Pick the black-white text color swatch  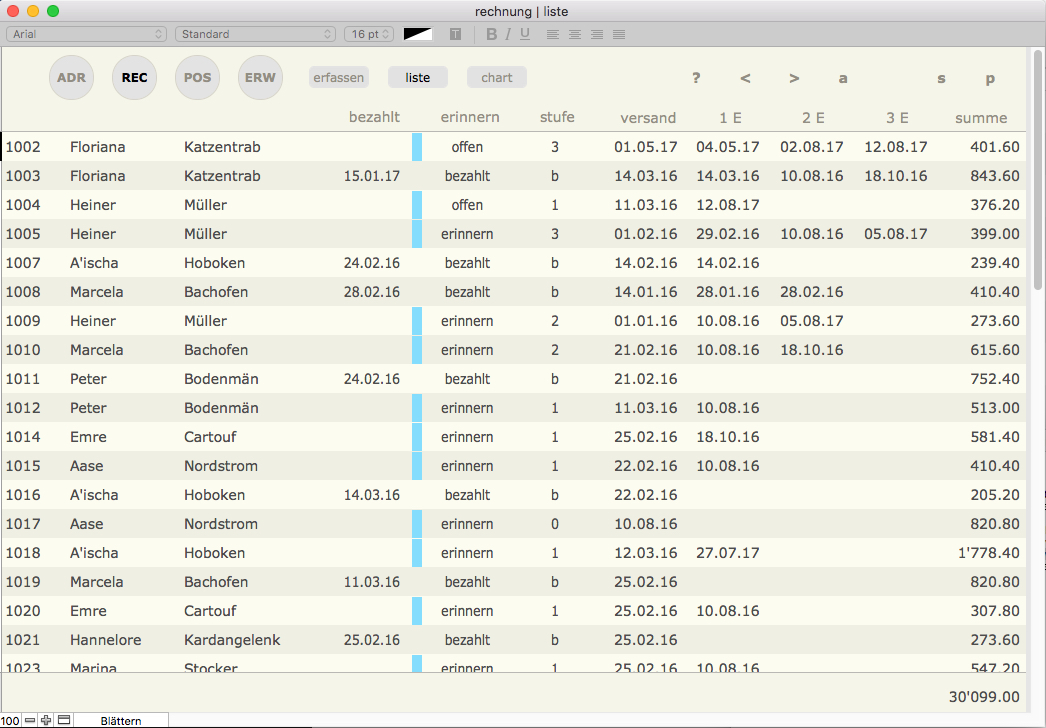pyautogui.click(x=418, y=34)
